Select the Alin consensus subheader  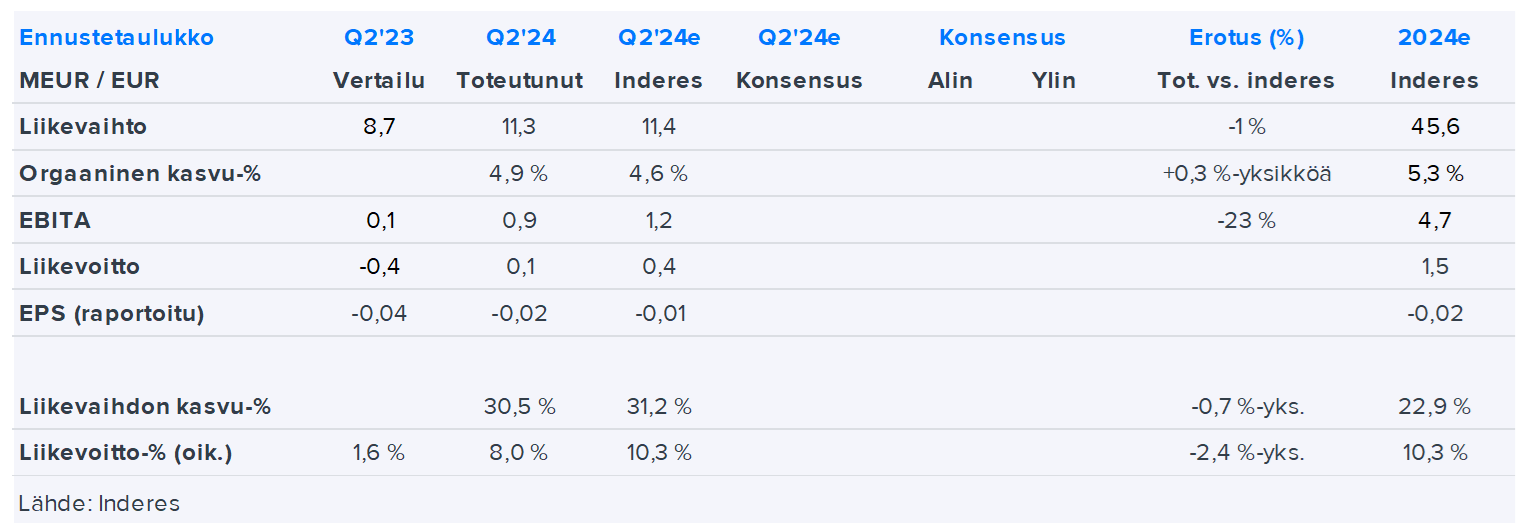coord(950,81)
